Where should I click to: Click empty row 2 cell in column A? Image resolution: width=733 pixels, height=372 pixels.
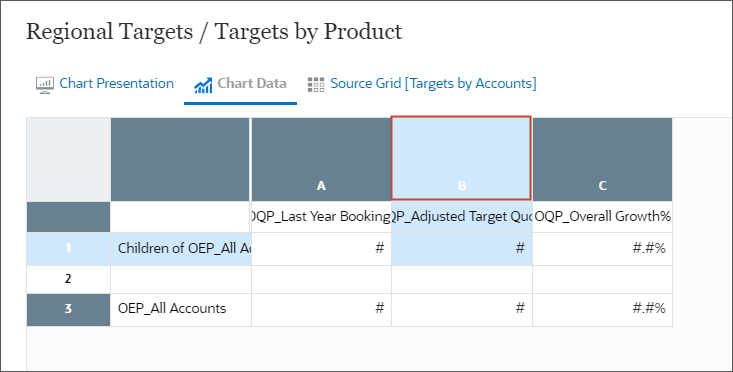(321, 279)
